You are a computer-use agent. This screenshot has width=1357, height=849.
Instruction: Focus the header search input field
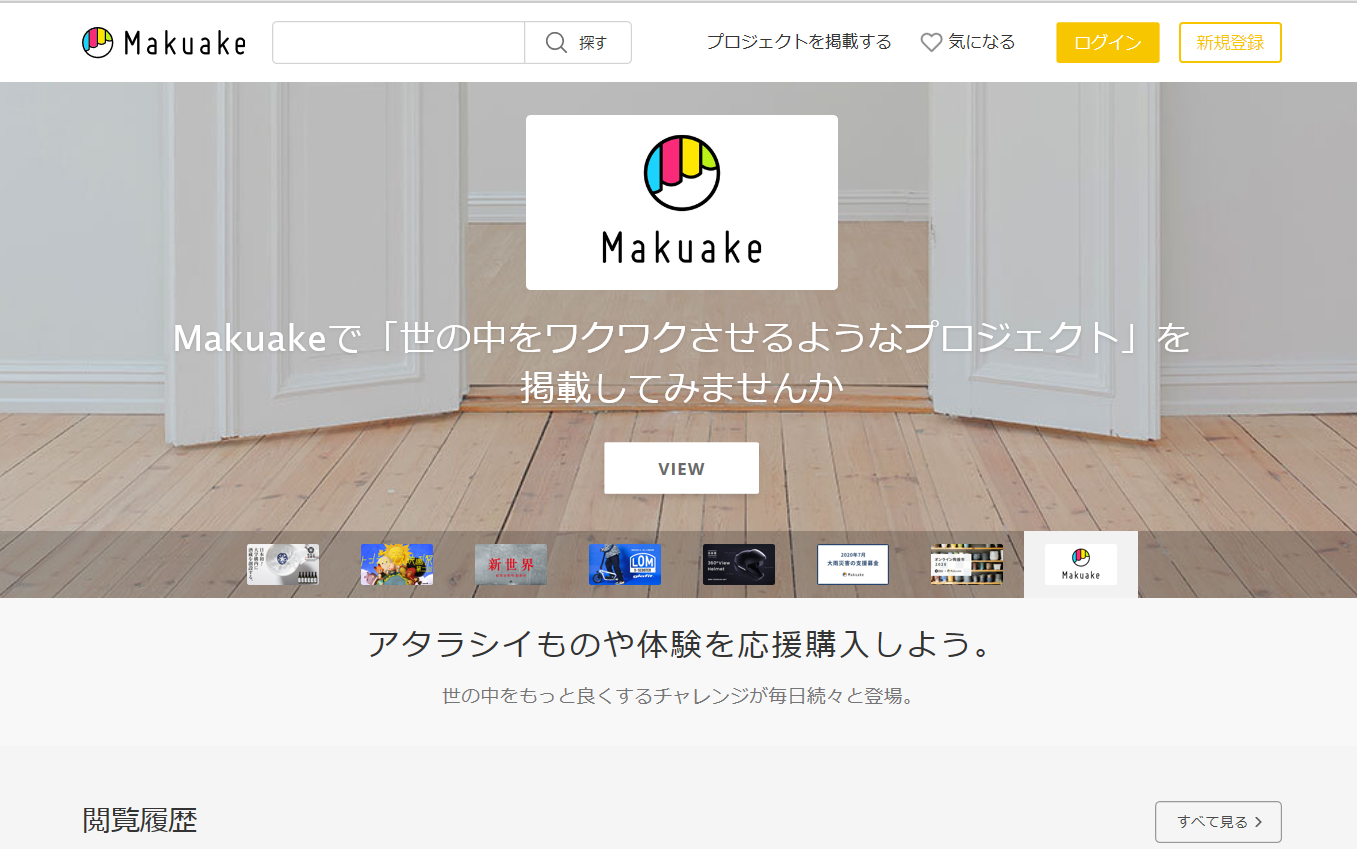pyautogui.click(x=398, y=43)
